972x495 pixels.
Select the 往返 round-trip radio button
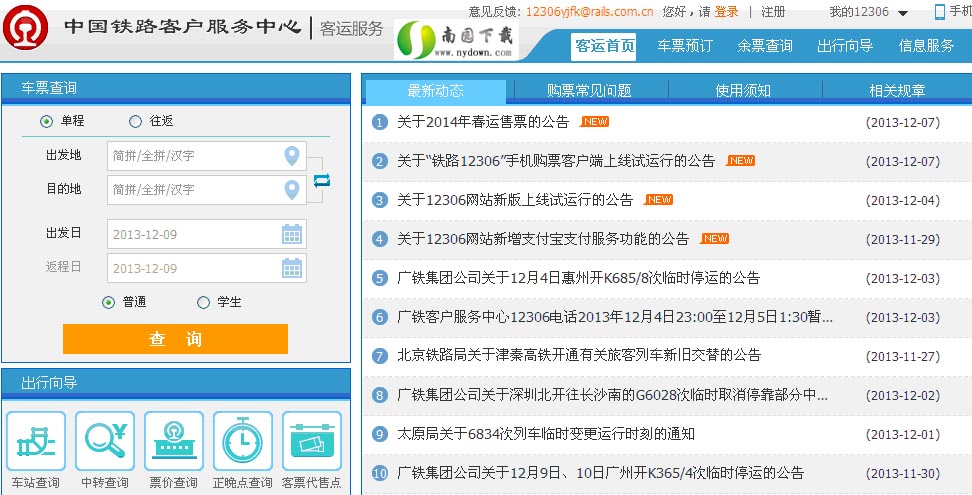[135, 121]
